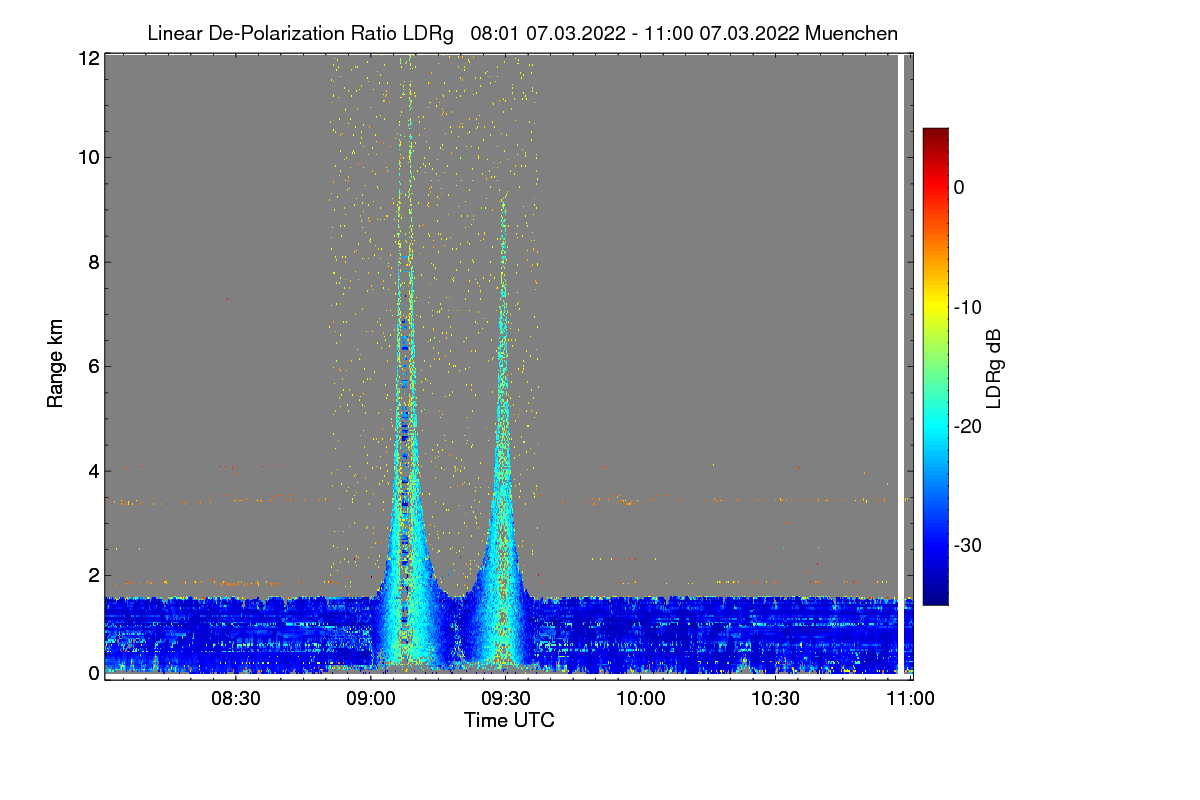Click the 'LDRg dB' colorbar label
The image size is (1200, 800).
(994, 367)
